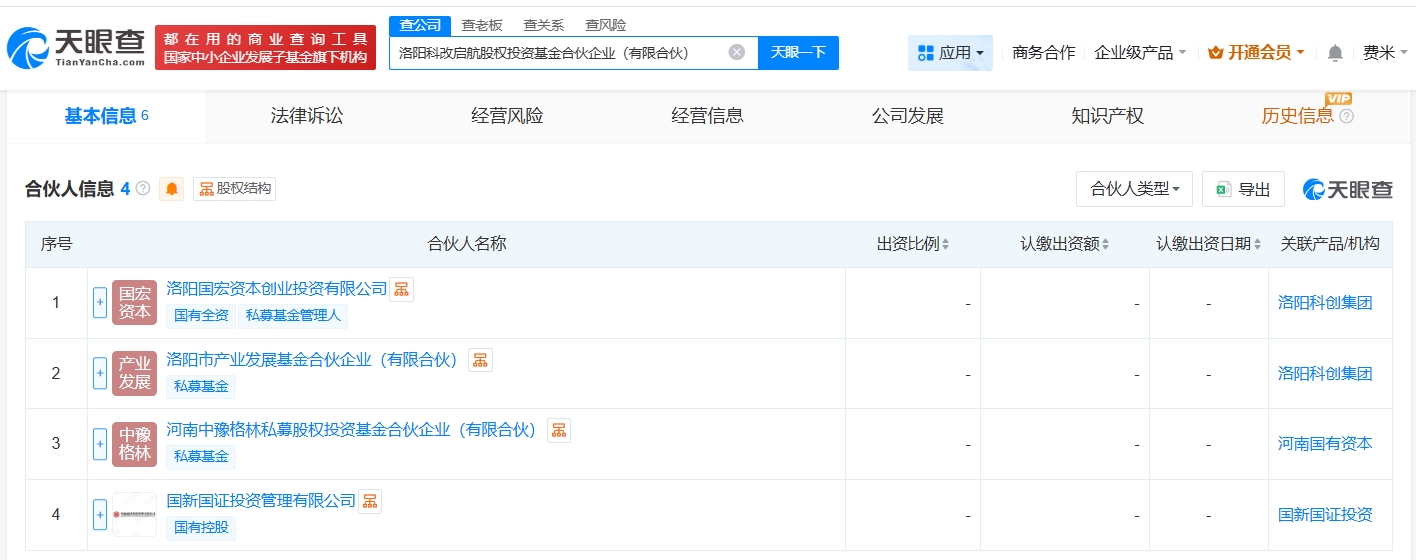The width and height of the screenshot is (1416, 560).
Task: Open the 洛阳市产业发展基金合伙企业 link
Action: tap(312, 359)
